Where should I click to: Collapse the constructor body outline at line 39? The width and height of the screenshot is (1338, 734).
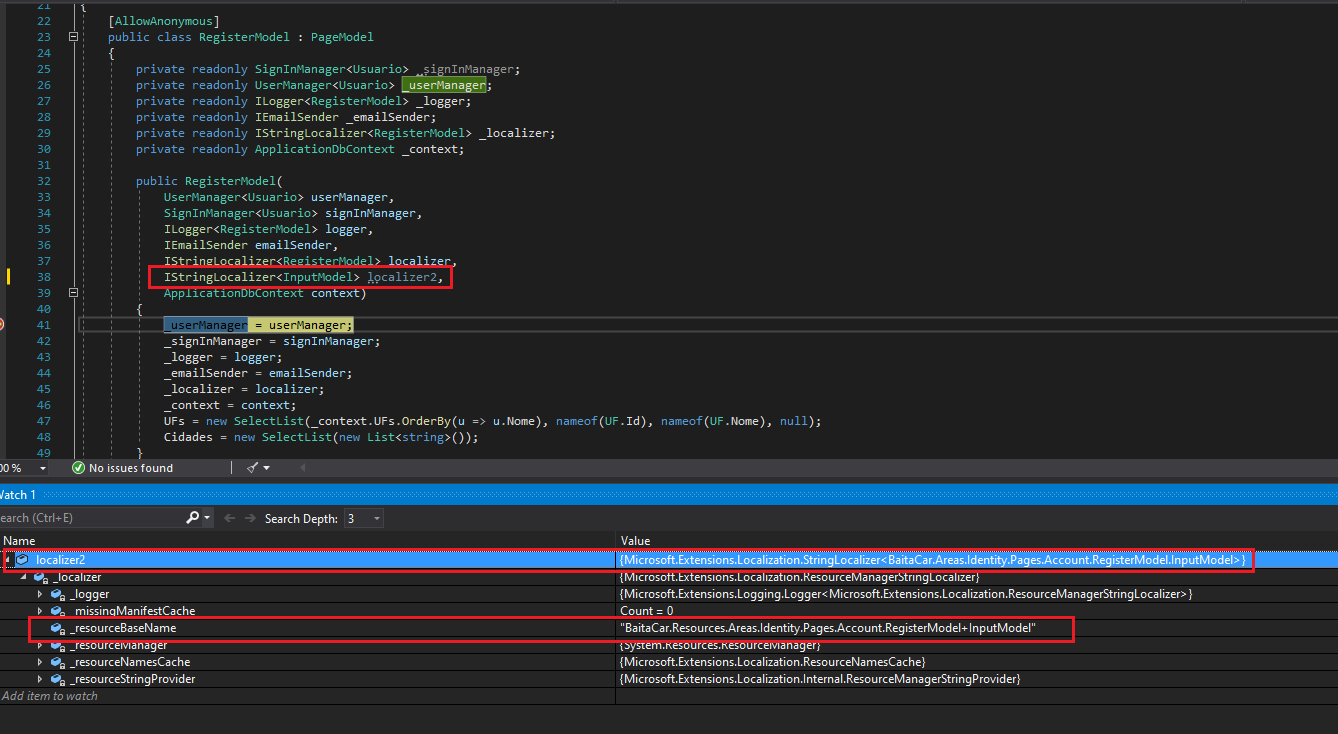[75, 292]
